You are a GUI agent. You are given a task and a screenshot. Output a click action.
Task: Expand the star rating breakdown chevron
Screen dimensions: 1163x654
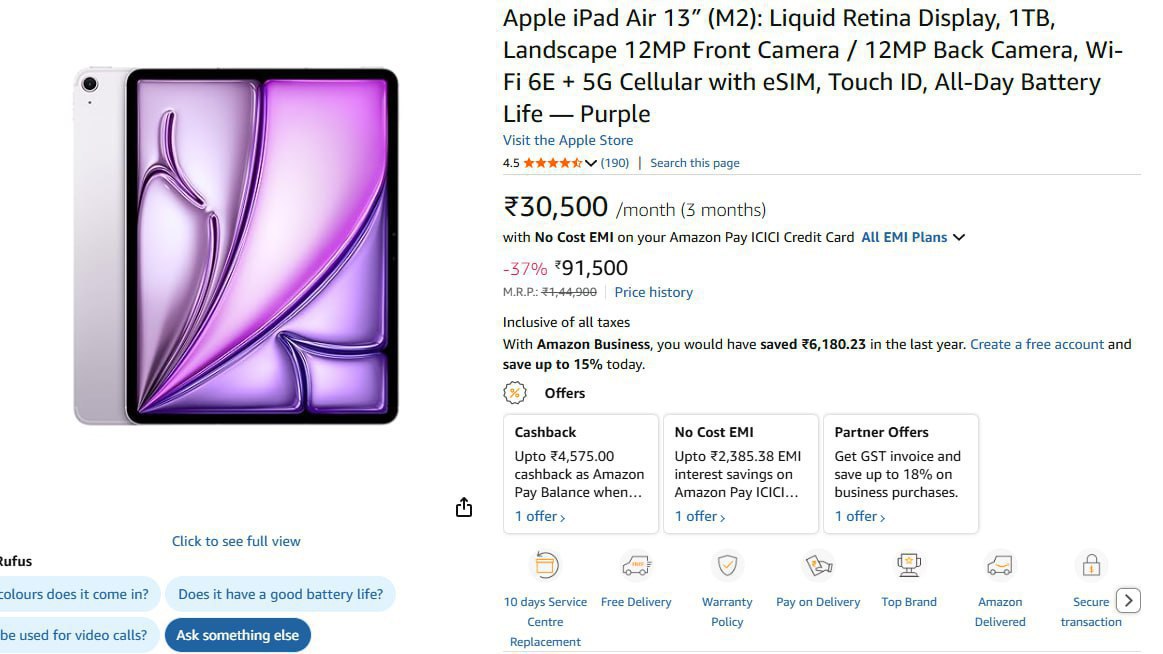(x=590, y=163)
